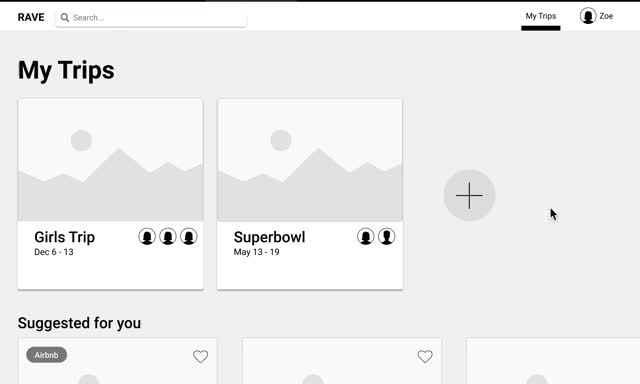Open Zoe's profile avatar icon
Viewport: 640px width, 384px height.
pos(588,16)
